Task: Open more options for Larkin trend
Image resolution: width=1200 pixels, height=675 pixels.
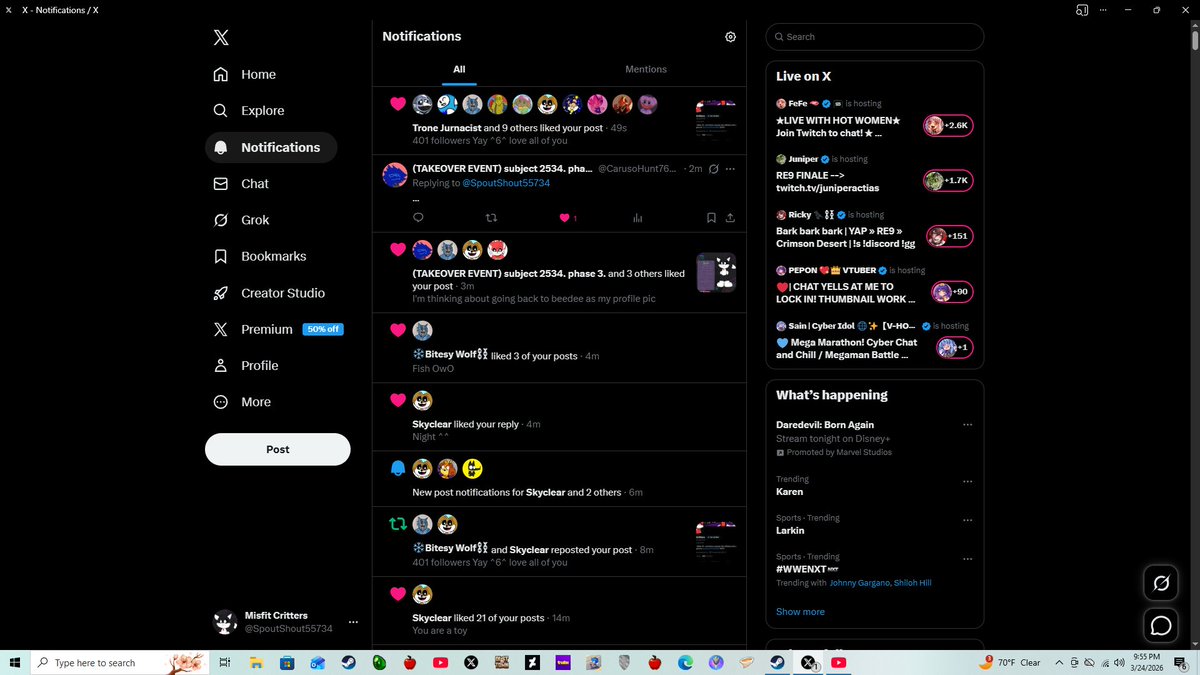Action: coord(967,520)
